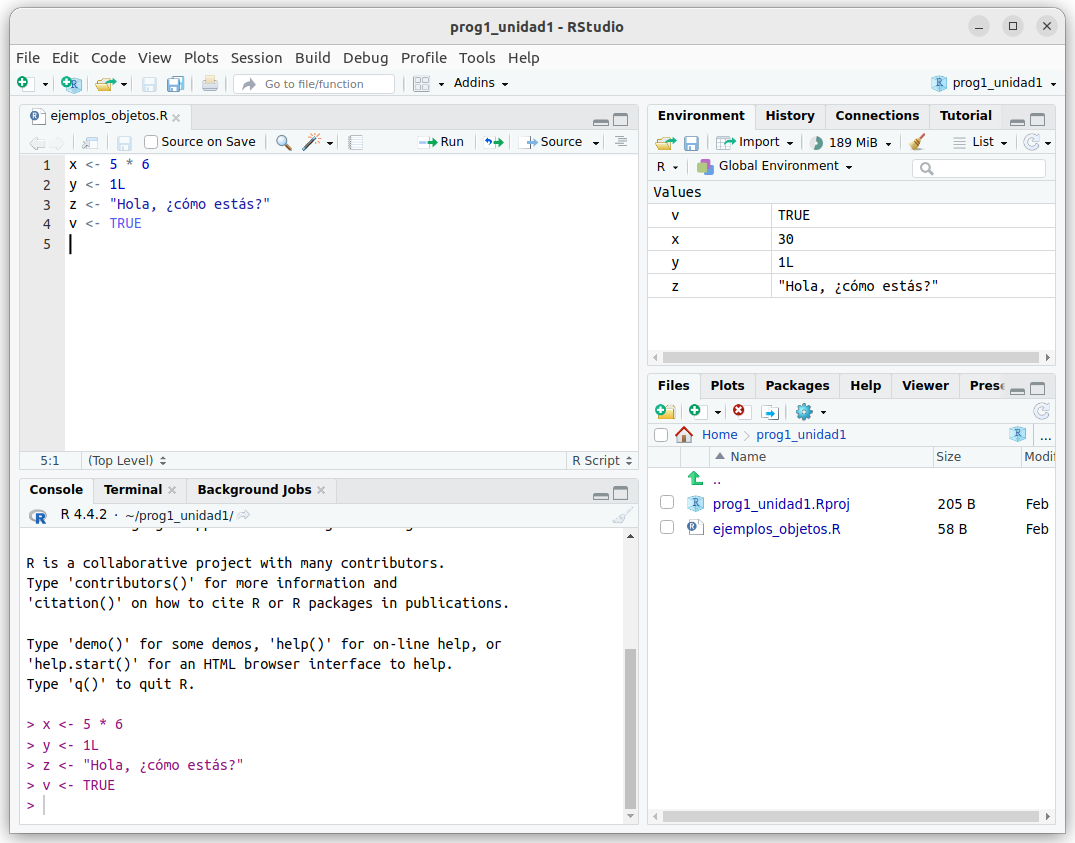Expand the prog1_unidad1 project menu

coord(993,83)
